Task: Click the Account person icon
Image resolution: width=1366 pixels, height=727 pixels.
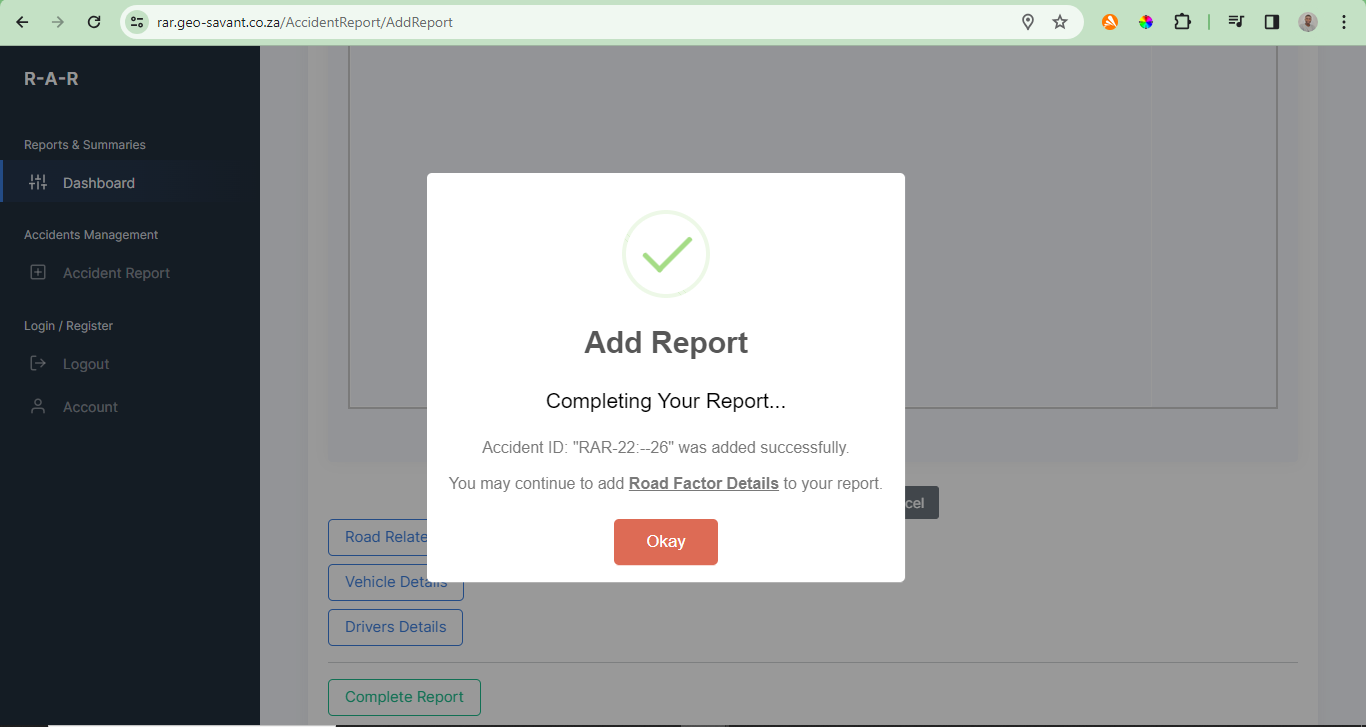Action: coord(38,406)
